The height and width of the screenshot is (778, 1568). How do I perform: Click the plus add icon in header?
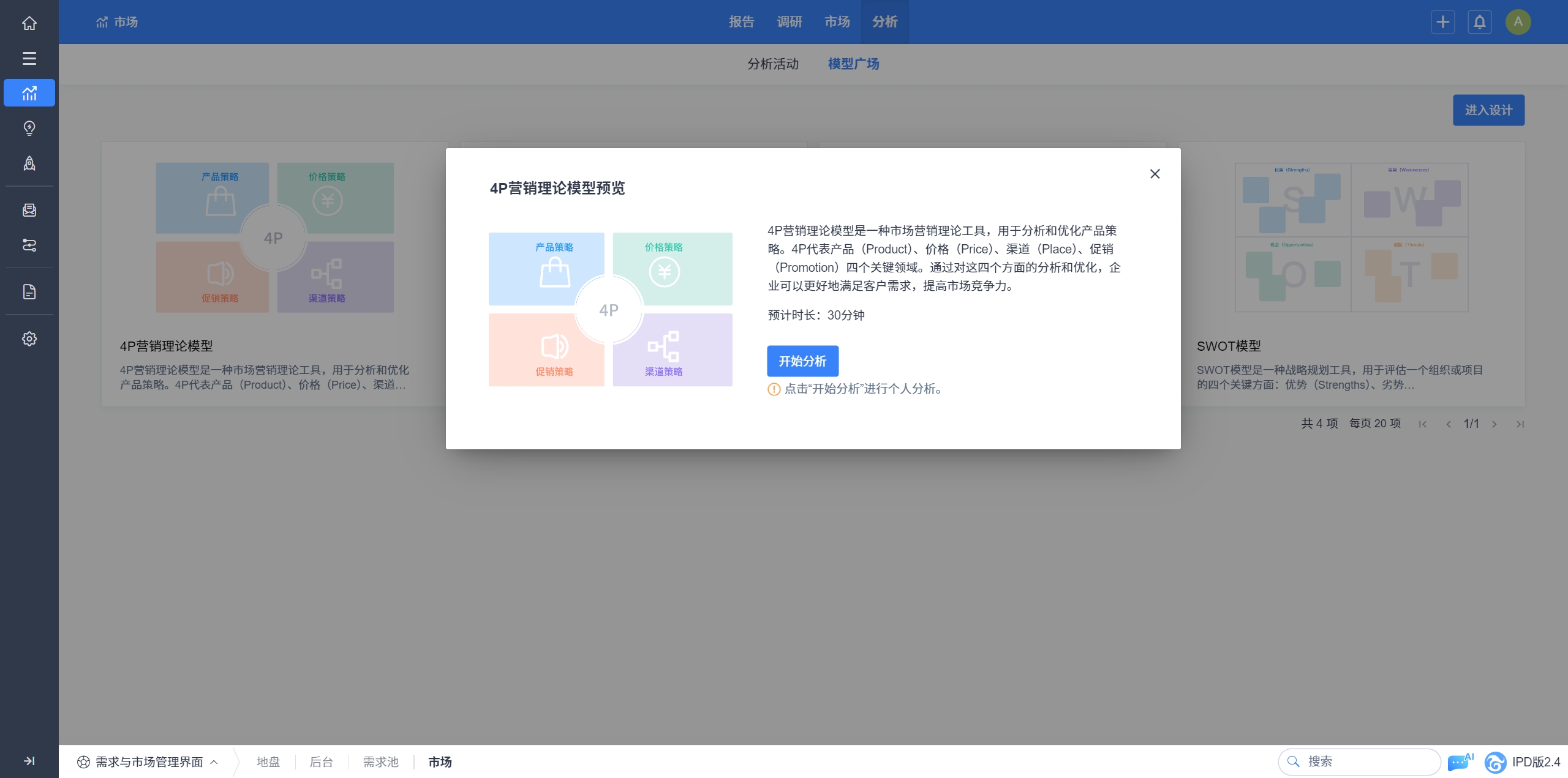click(x=1442, y=22)
